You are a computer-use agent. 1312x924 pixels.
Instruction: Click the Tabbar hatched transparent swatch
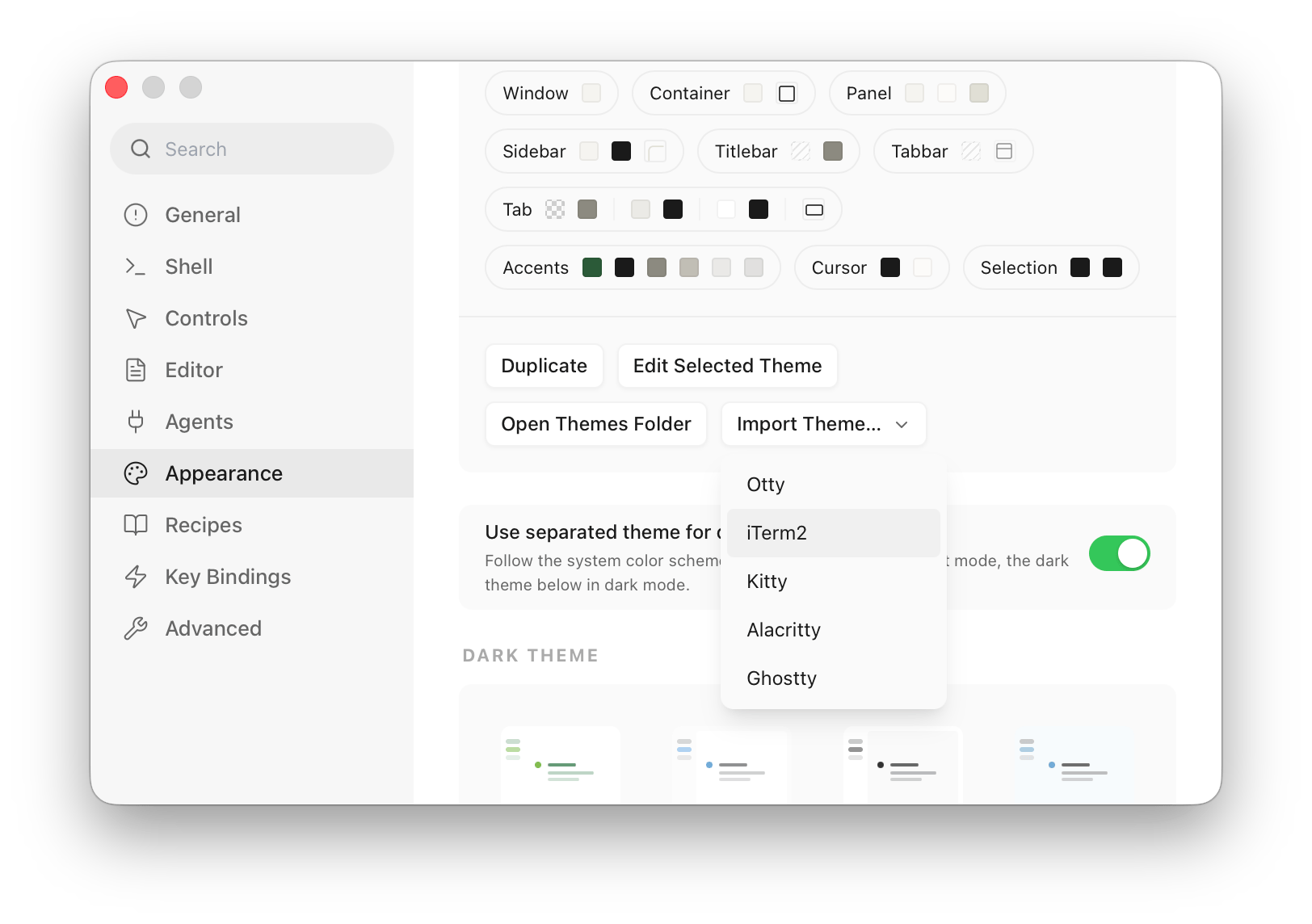971,152
